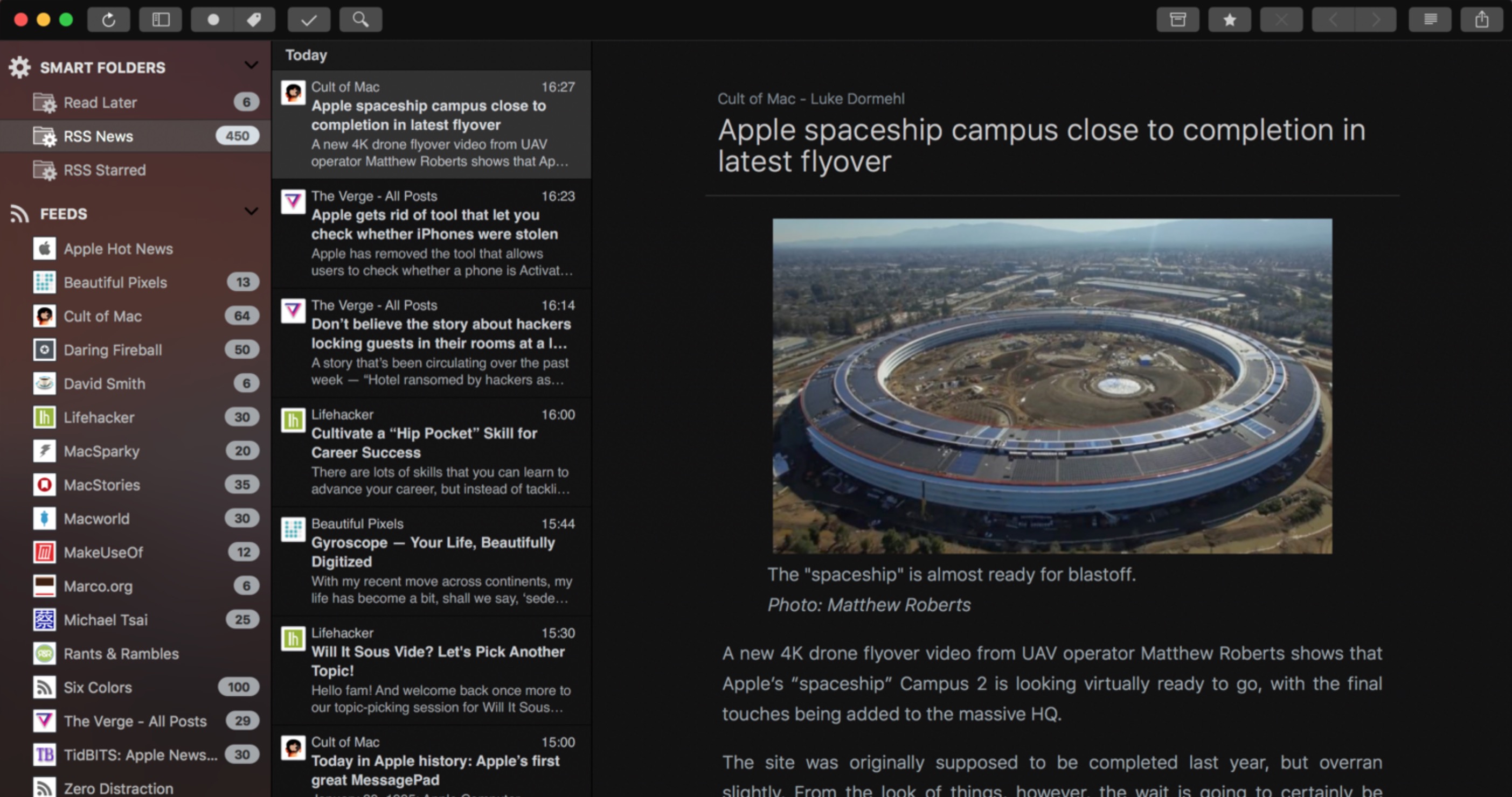Click the Apple campus flyover photo

pyautogui.click(x=1052, y=386)
